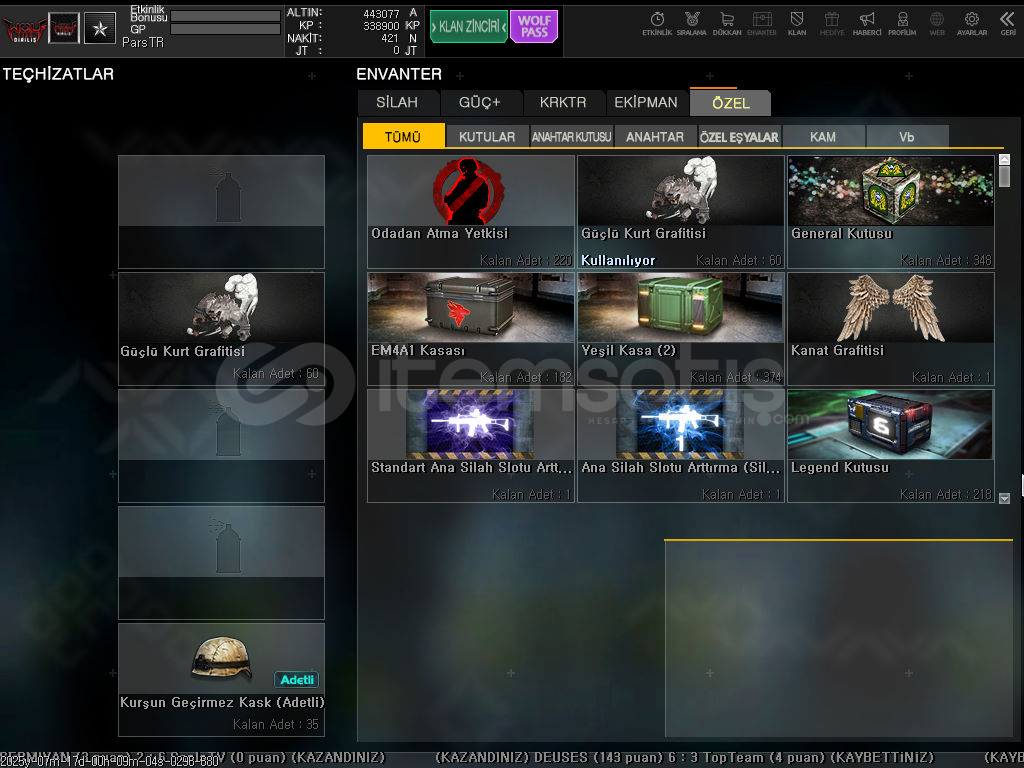Open the Dükkan shopping cart icon
The height and width of the screenshot is (768, 1024).
click(727, 24)
